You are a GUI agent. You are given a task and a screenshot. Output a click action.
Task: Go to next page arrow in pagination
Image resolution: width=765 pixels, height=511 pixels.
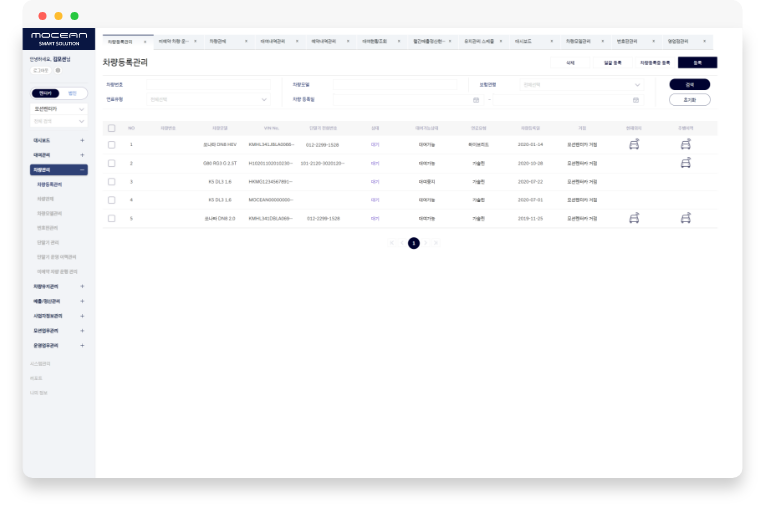tap(425, 243)
